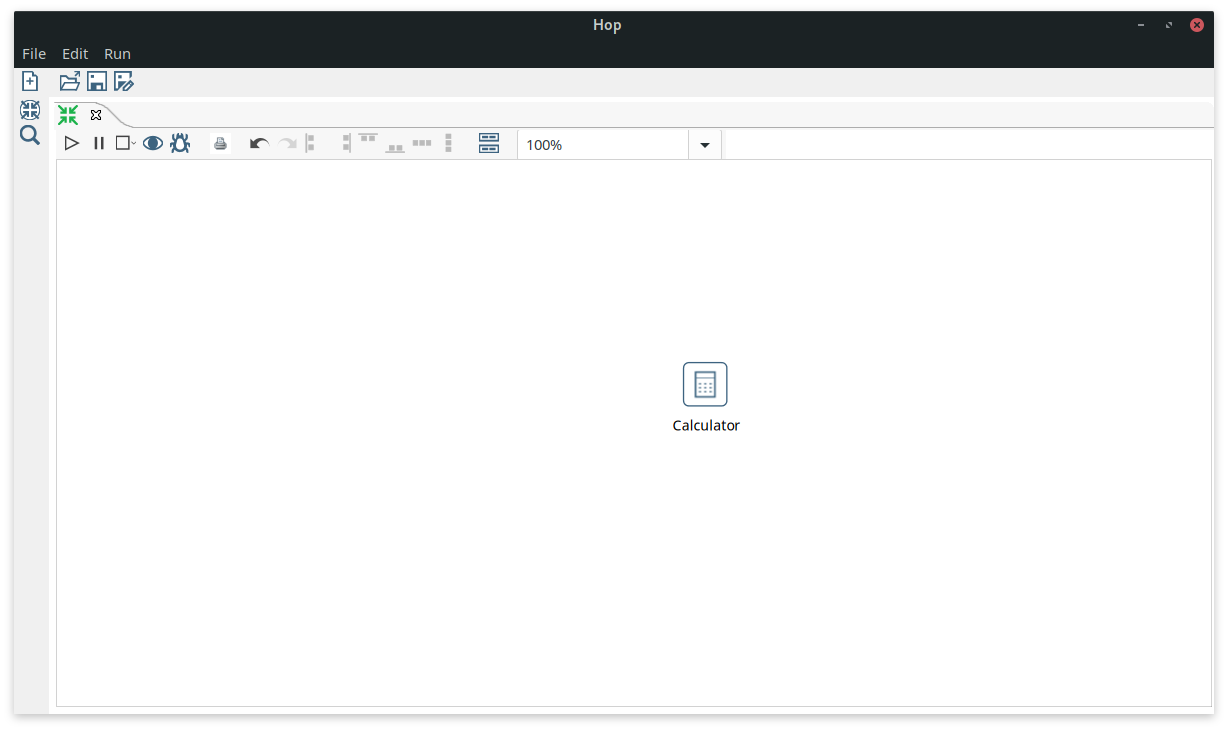Select the Calculator transform on the canvas
The width and height of the screenshot is (1228, 731).
(x=705, y=384)
